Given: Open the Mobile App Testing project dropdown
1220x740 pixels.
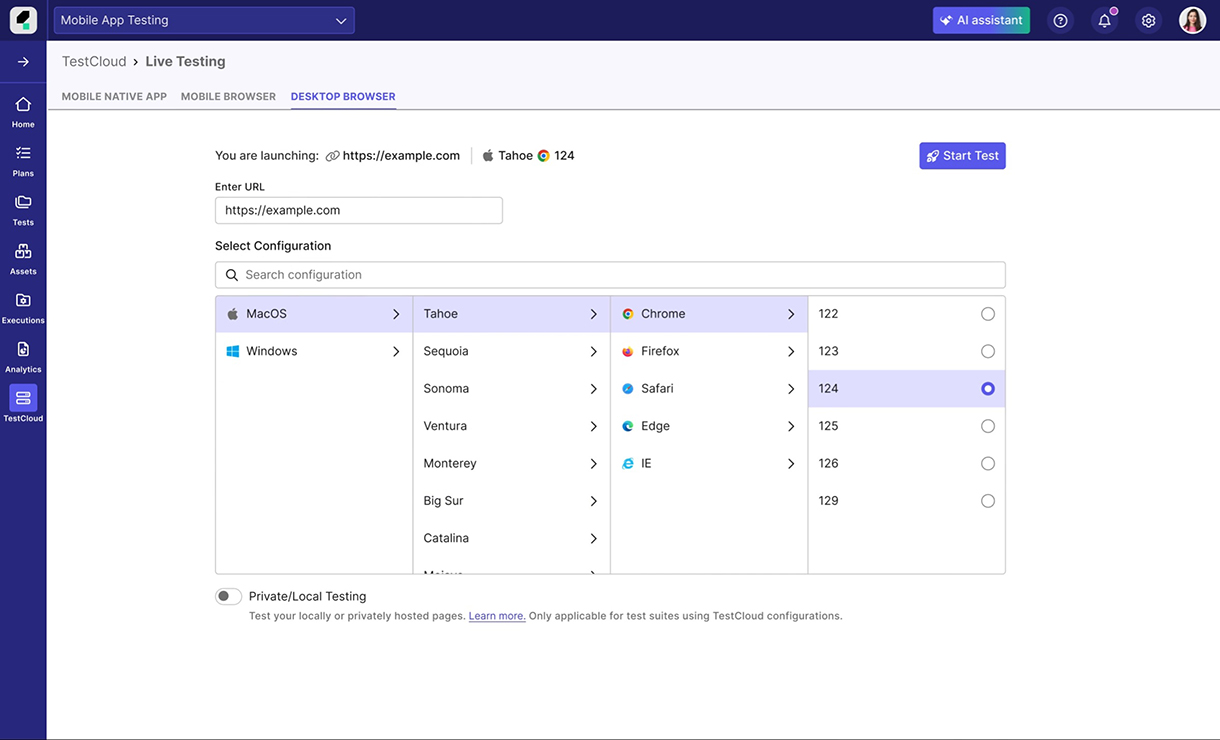Looking at the screenshot, I should [x=204, y=20].
